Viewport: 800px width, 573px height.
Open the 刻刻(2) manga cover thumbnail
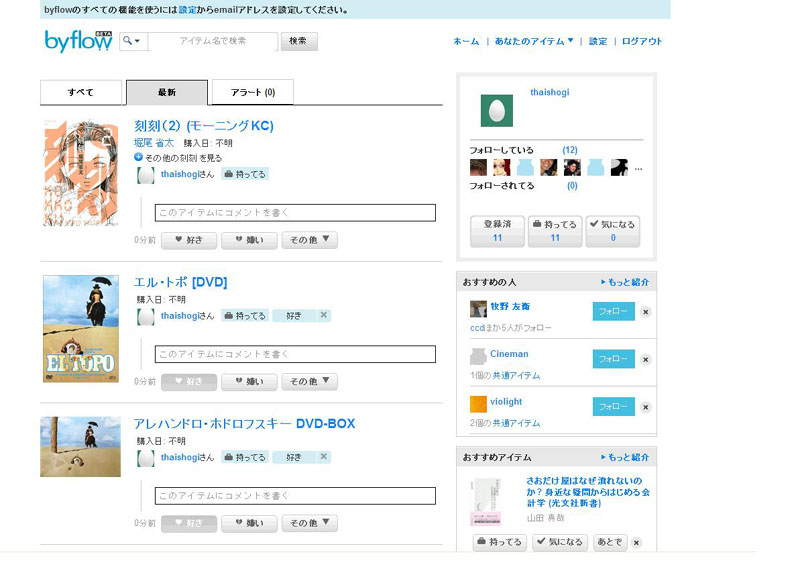(81, 173)
